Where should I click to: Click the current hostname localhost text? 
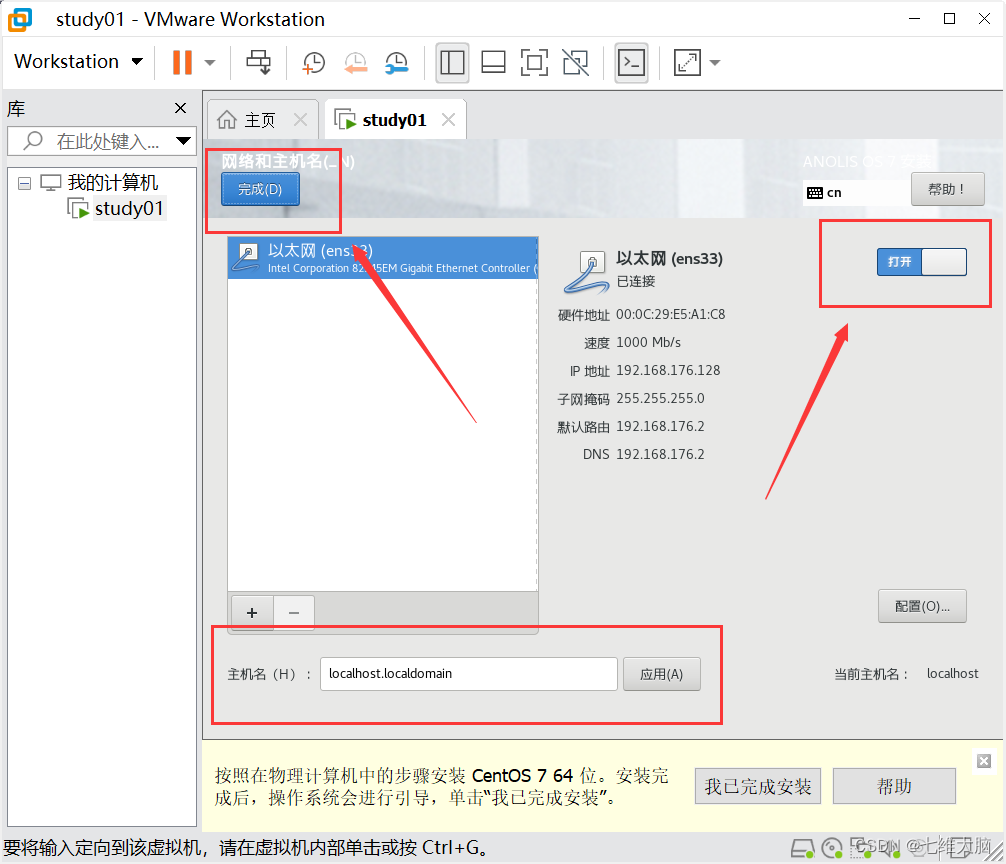952,673
